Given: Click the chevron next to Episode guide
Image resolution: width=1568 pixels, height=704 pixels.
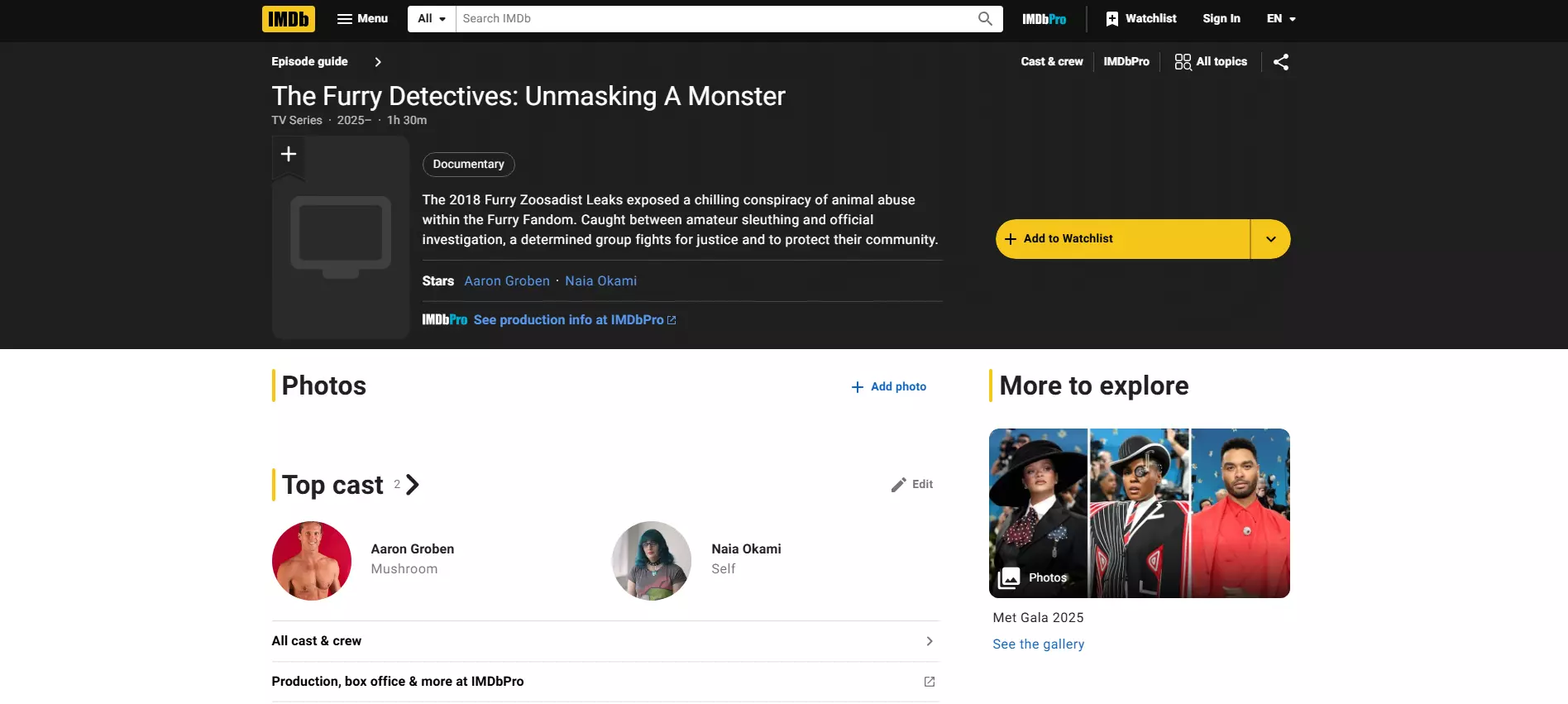Looking at the screenshot, I should coord(378,62).
